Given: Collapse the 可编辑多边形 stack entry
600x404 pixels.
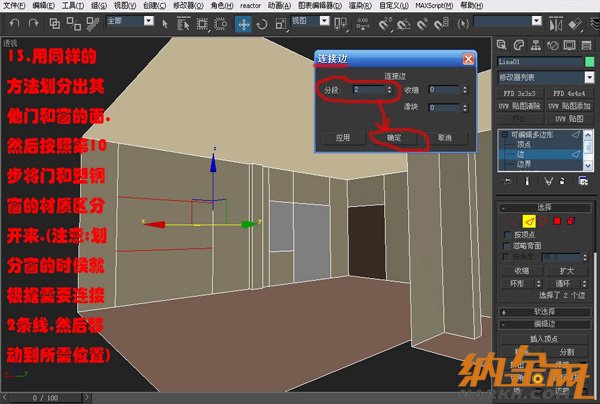Looking at the screenshot, I should pyautogui.click(x=504, y=134).
